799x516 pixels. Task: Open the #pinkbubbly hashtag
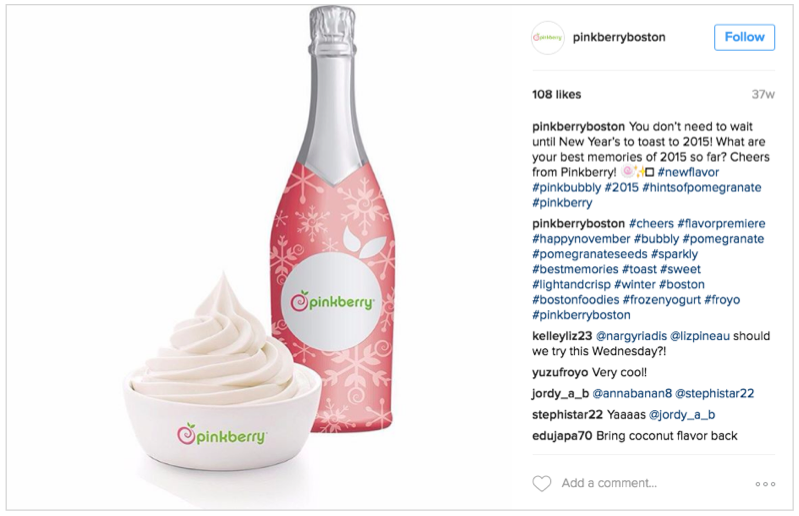click(567, 187)
